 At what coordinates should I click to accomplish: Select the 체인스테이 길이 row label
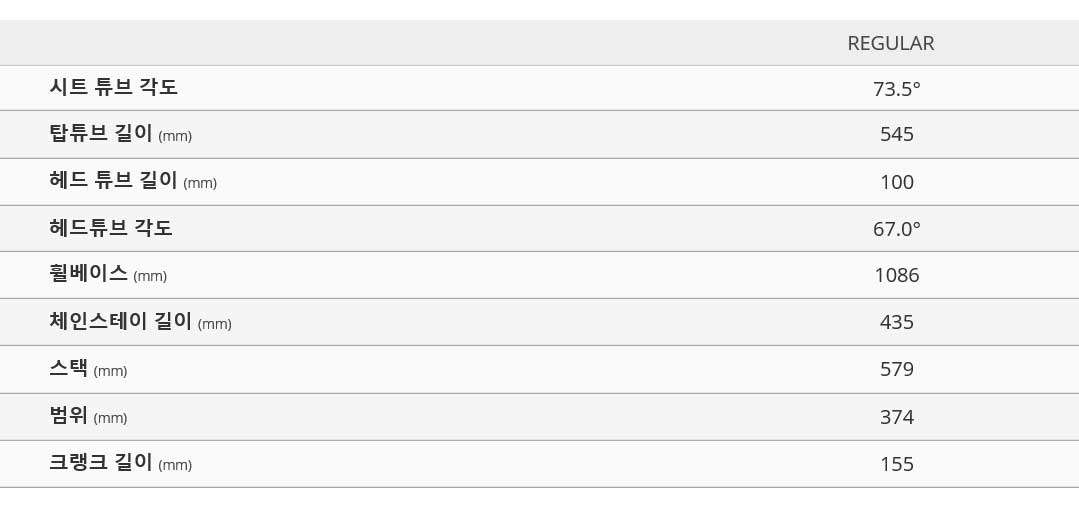120,321
